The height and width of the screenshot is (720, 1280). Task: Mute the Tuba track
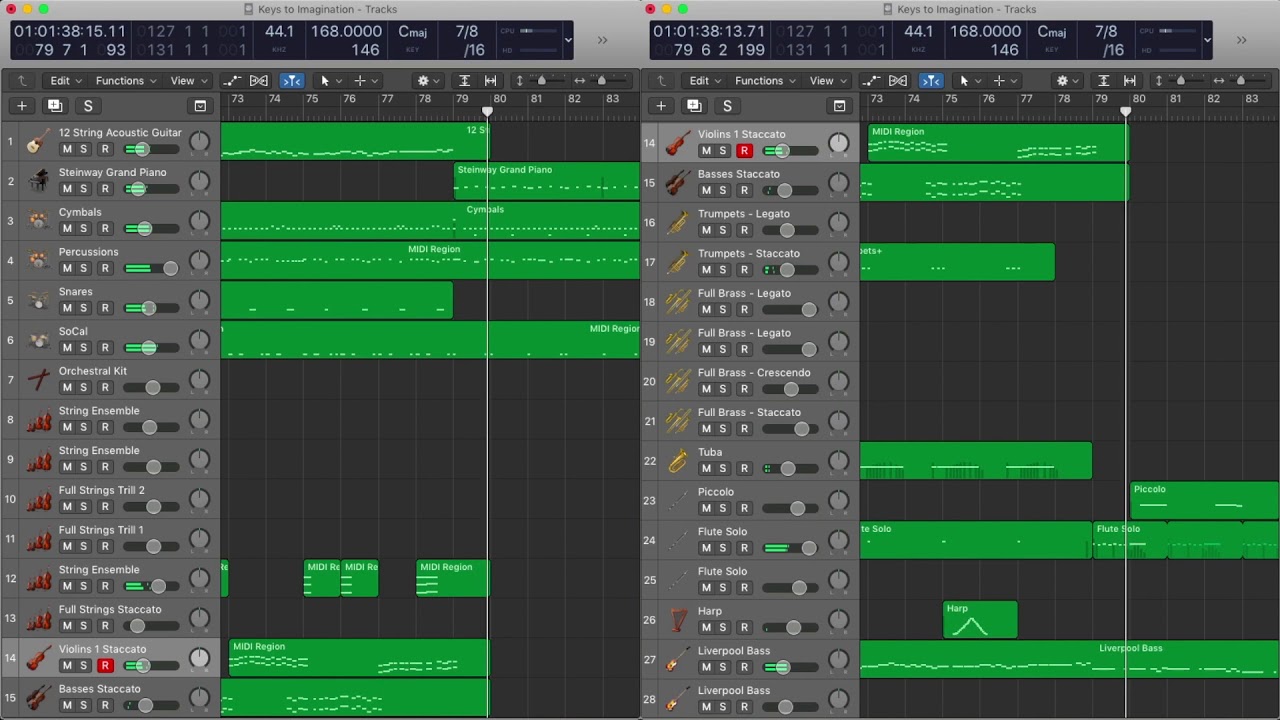point(706,469)
